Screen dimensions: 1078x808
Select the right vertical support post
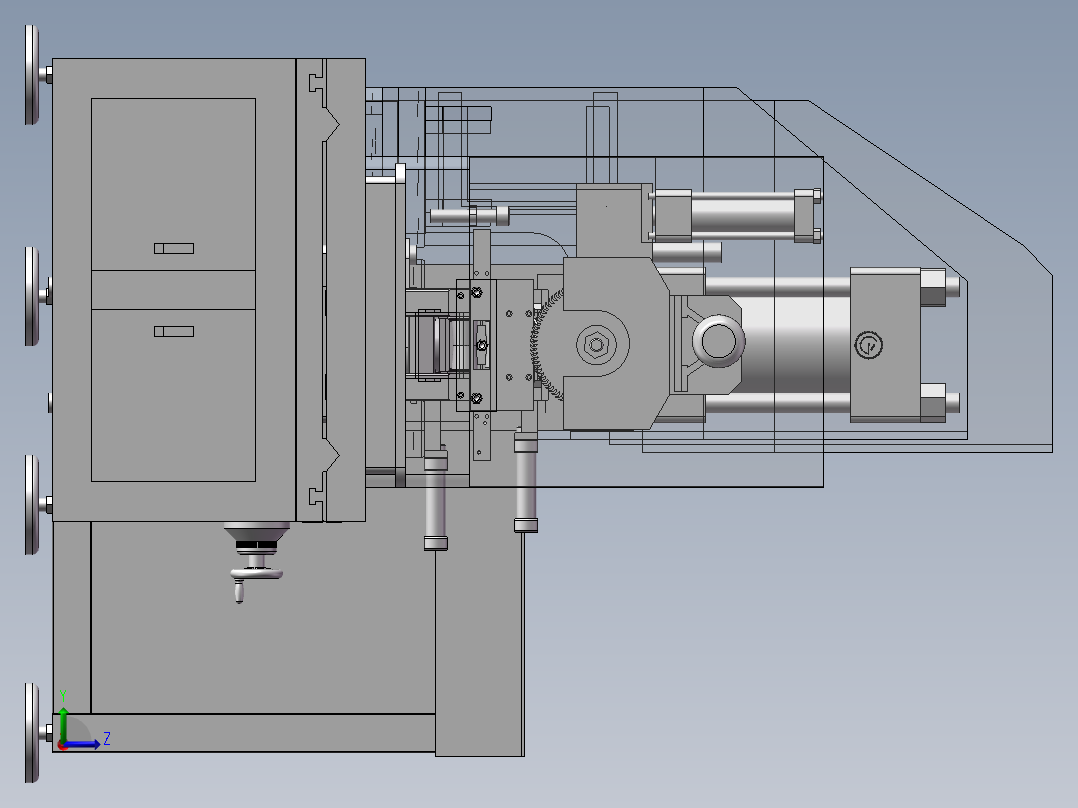pyautogui.click(x=526, y=481)
